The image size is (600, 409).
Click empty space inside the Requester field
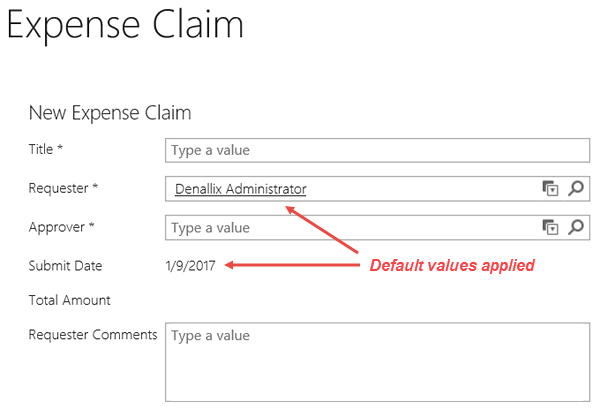click(420, 188)
